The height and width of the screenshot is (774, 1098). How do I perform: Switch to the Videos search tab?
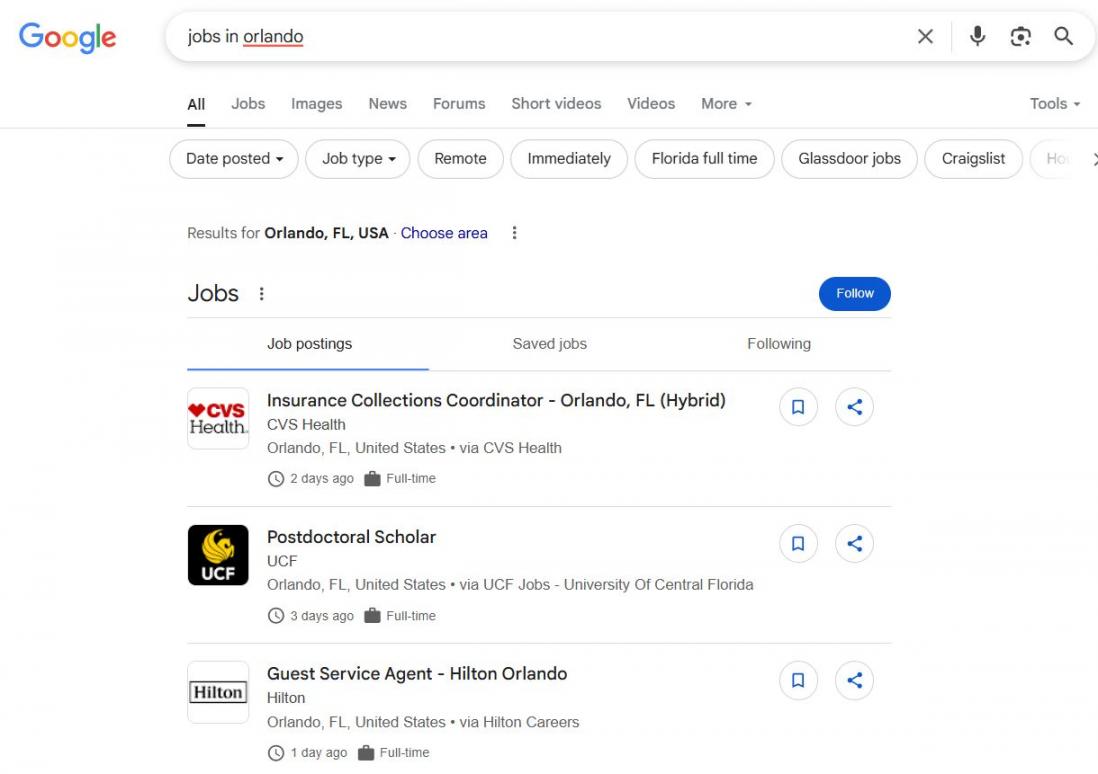[651, 104]
